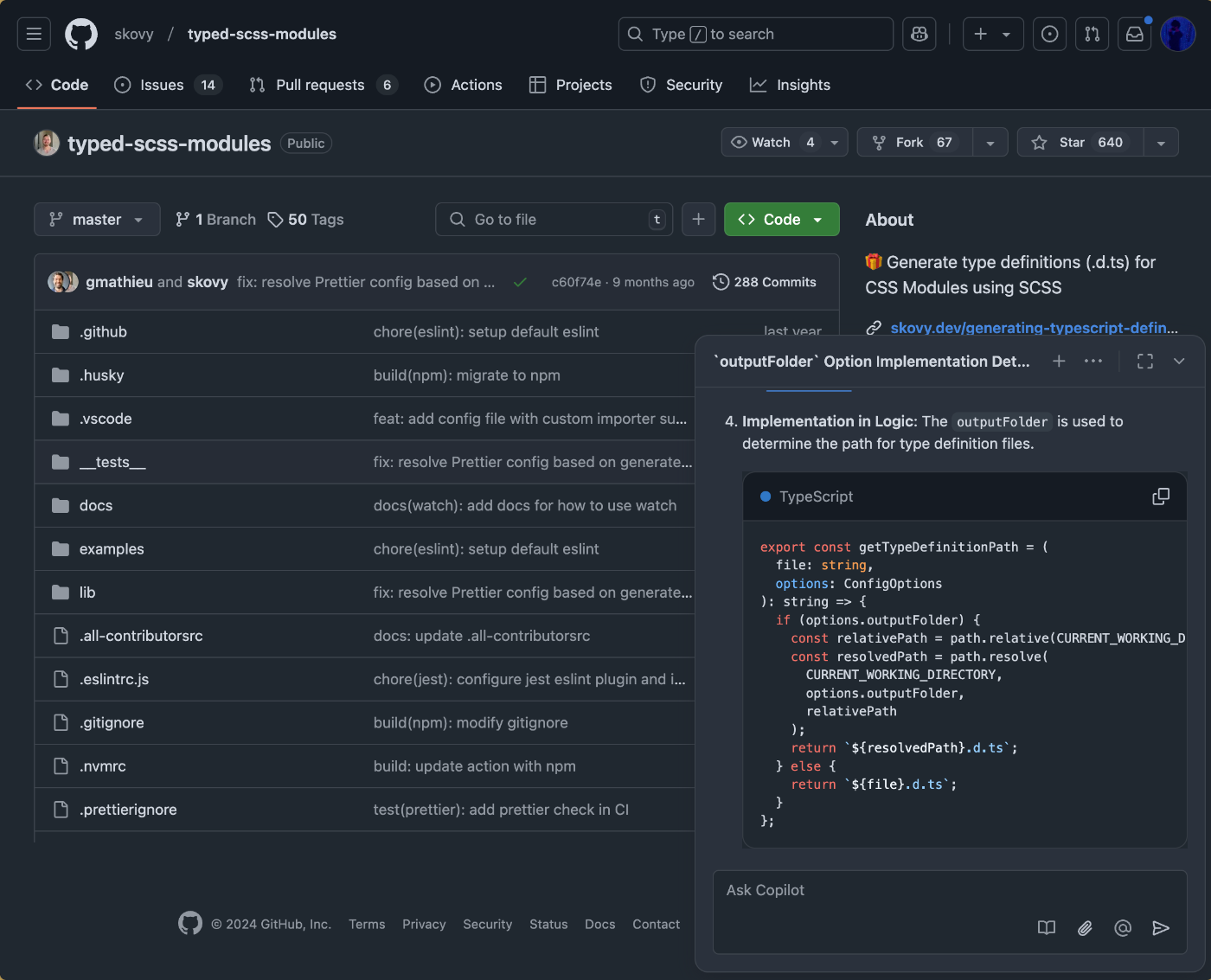Open the master branch dropdown
The height and width of the screenshot is (980, 1211).
[97, 220]
